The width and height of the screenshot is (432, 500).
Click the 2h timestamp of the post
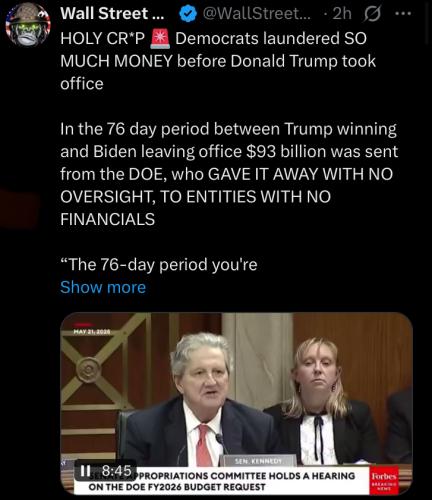(x=342, y=14)
